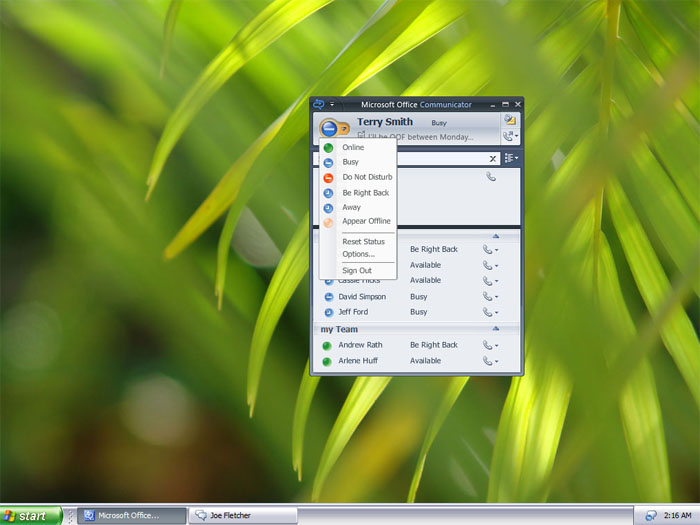The height and width of the screenshot is (525, 700).
Task: Click the Terry Smith name
Action: [x=385, y=122]
